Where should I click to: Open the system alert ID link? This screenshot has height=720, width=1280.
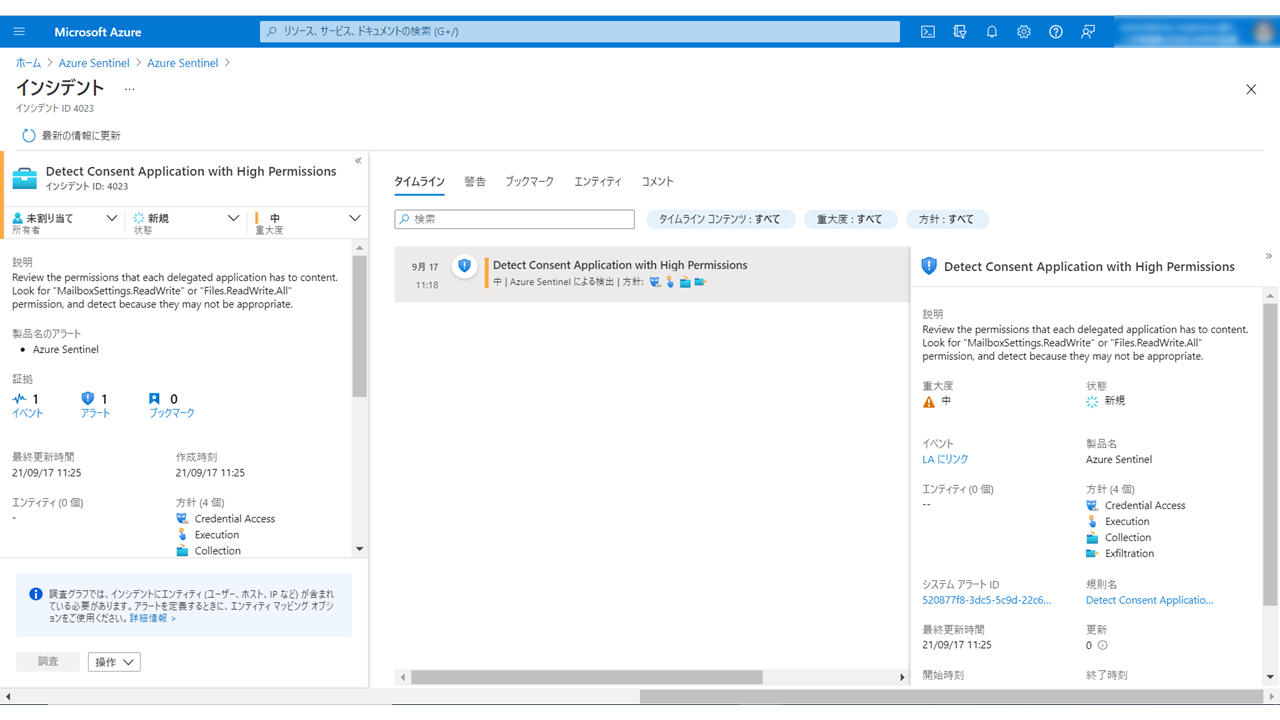pyautogui.click(x=986, y=601)
